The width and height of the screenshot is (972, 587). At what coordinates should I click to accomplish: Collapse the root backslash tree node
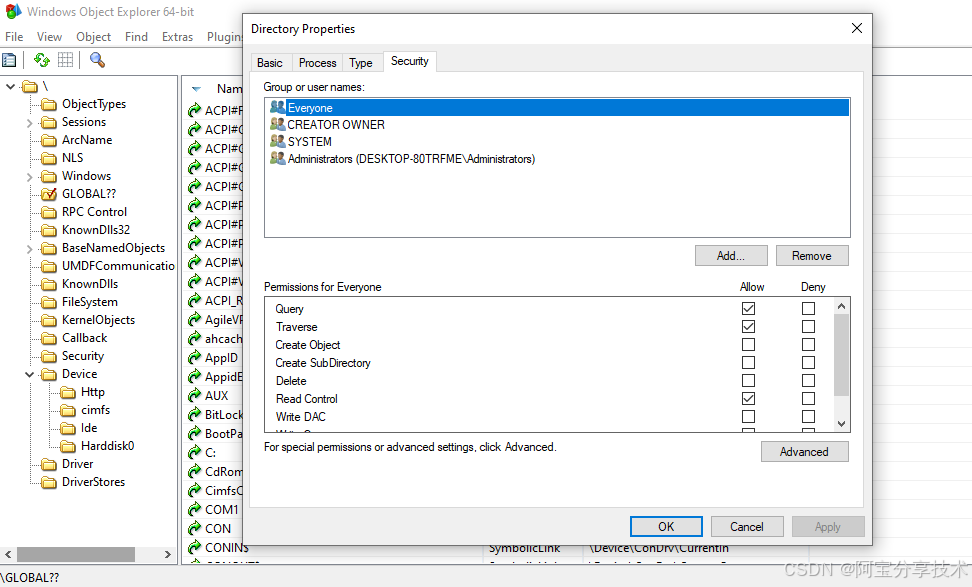click(x=11, y=86)
